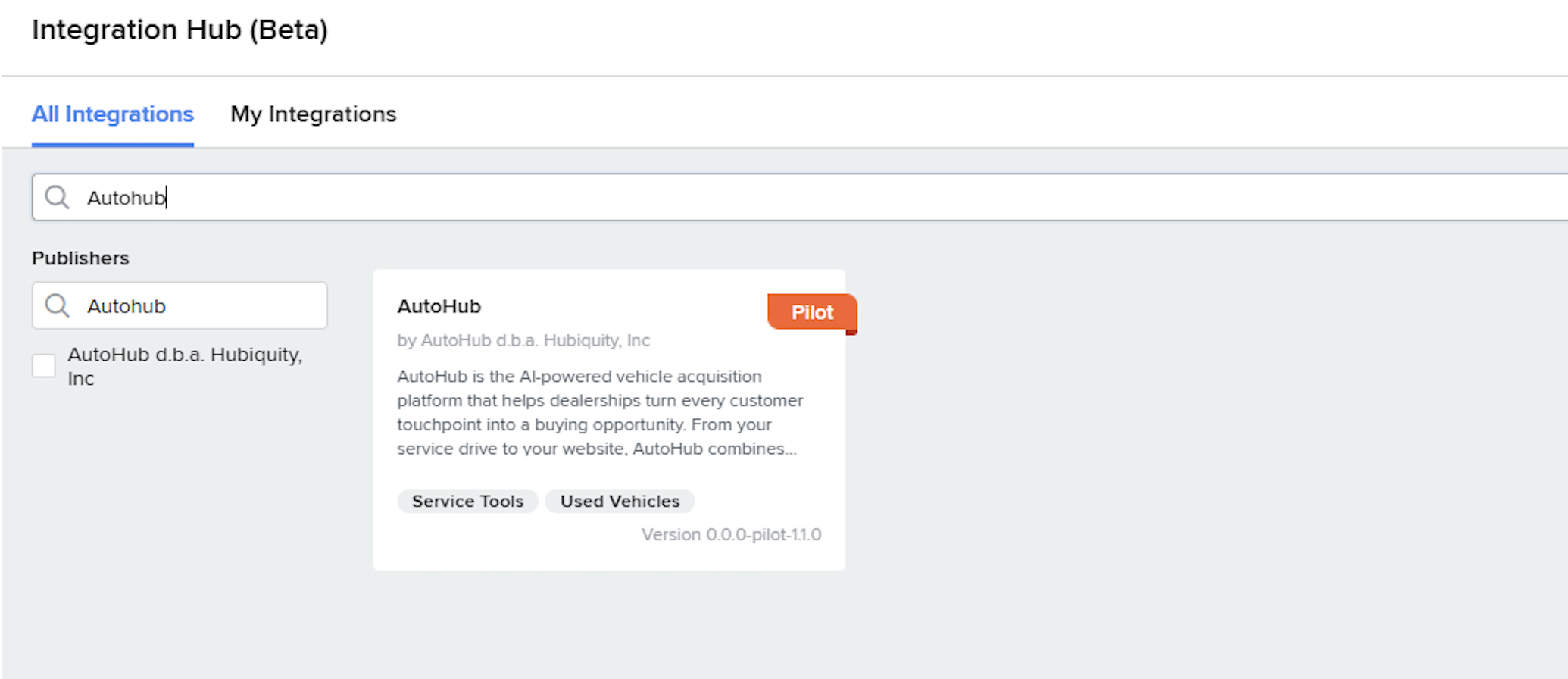Click the Used Vehicles tag

coord(620,501)
